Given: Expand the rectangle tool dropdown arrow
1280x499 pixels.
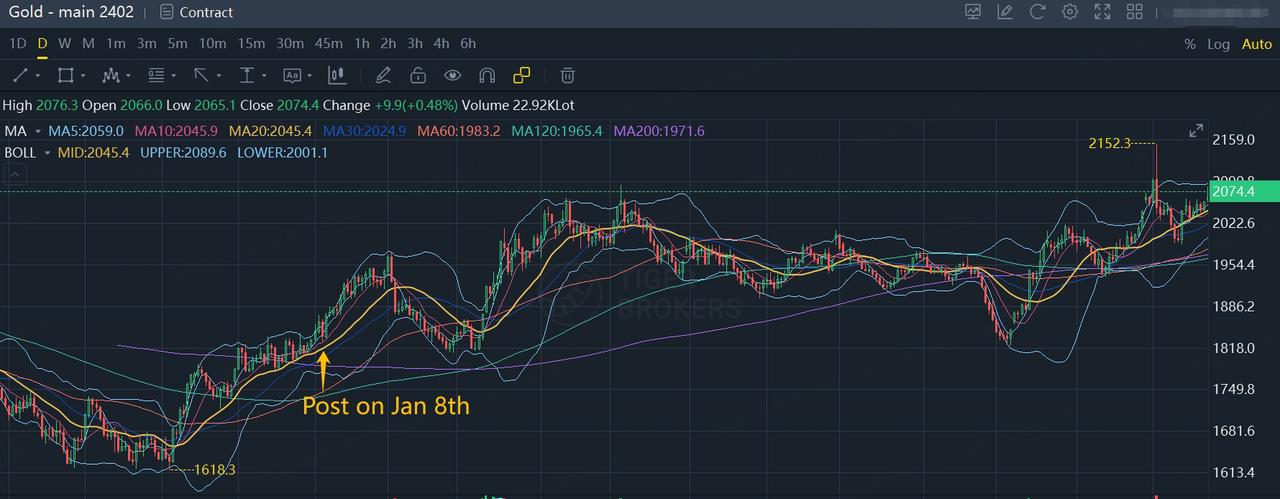Looking at the screenshot, I should click(83, 75).
